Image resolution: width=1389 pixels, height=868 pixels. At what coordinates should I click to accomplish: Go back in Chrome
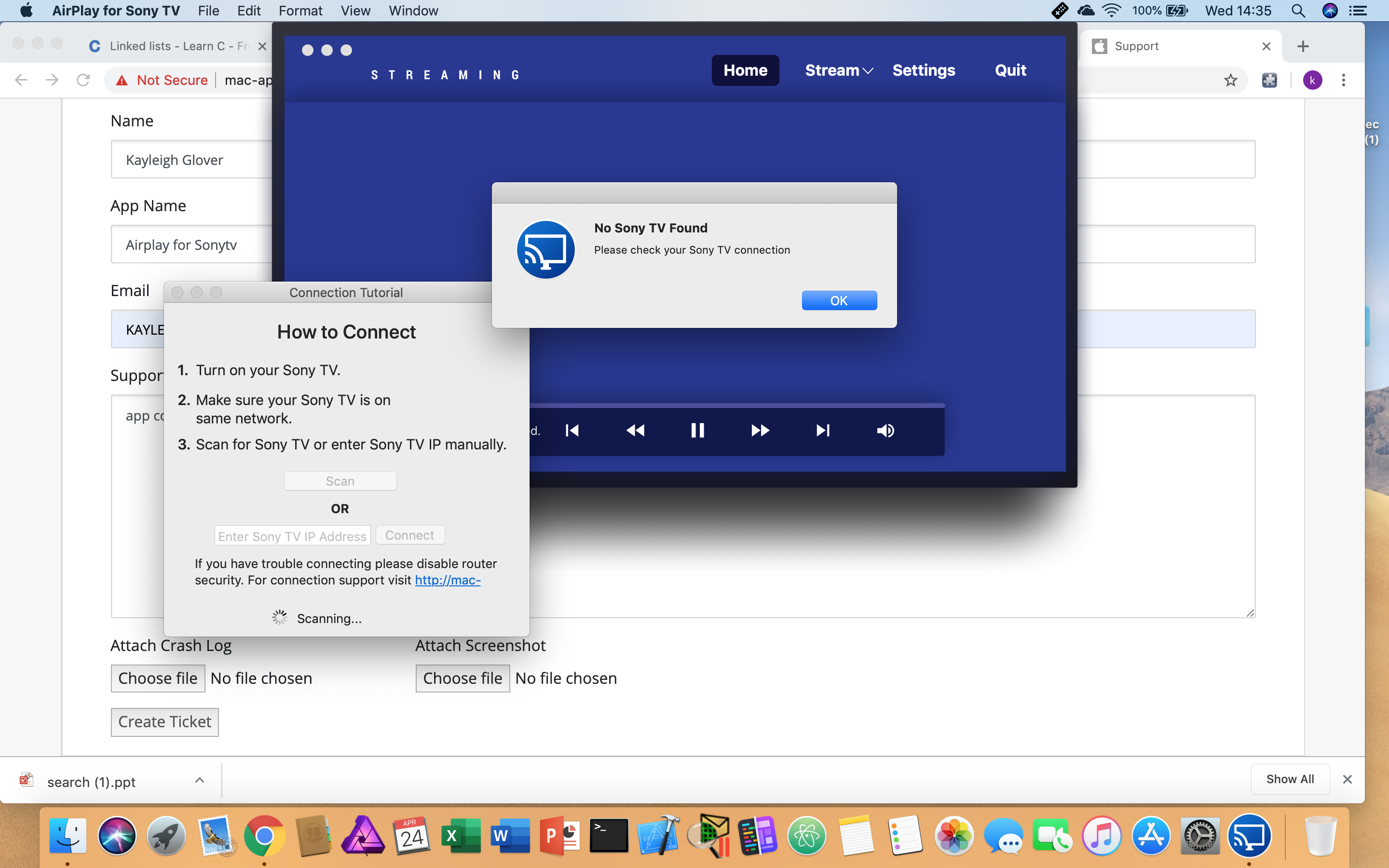pyautogui.click(x=21, y=80)
